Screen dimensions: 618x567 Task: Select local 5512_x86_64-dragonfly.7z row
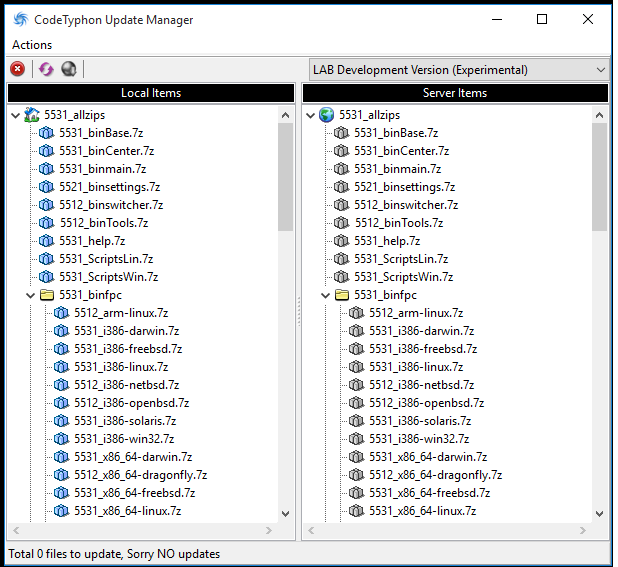click(x=141, y=475)
